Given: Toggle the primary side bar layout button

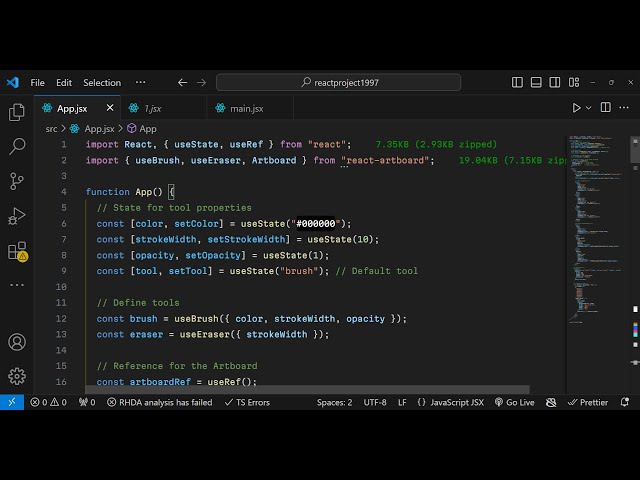Looking at the screenshot, I should pos(517,83).
